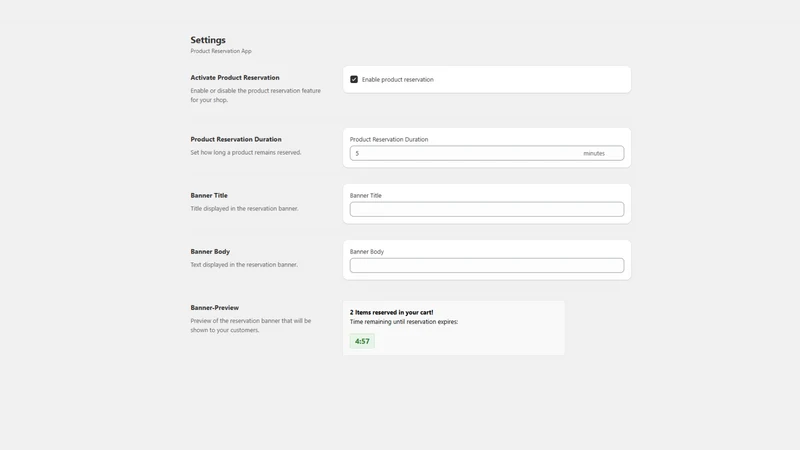Click Time remaining until reservation expires text
This screenshot has height=450, width=800.
[404, 322]
